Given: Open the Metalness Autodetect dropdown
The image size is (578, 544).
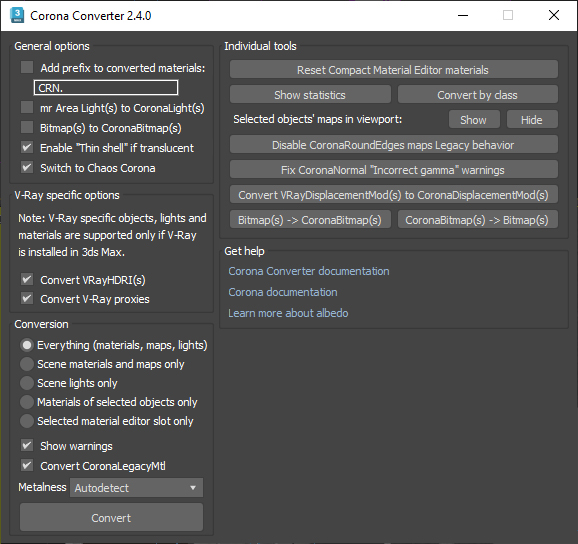Looking at the screenshot, I should coord(136,488).
